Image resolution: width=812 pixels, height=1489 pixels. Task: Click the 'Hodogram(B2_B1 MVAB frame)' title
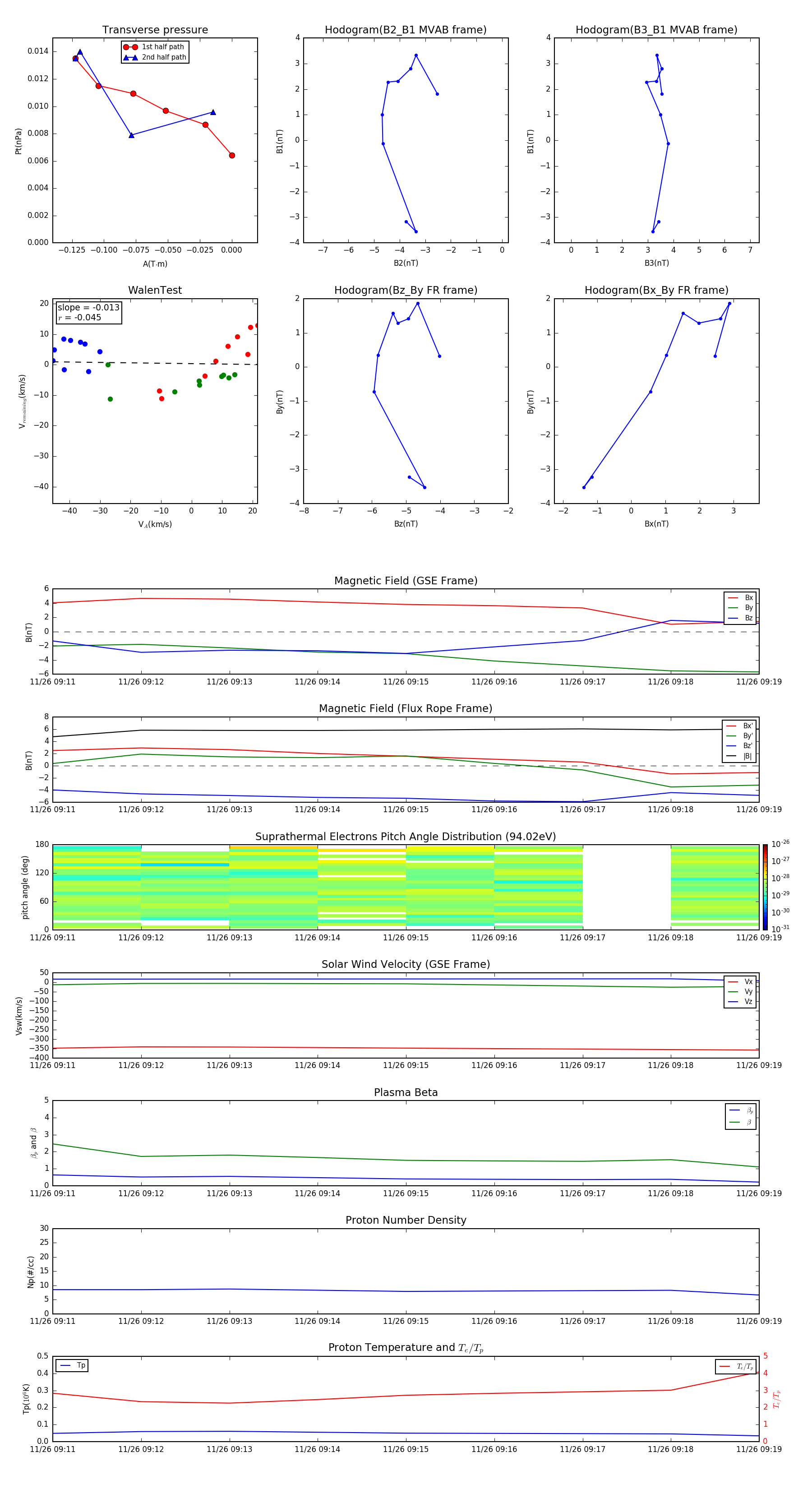(x=406, y=30)
